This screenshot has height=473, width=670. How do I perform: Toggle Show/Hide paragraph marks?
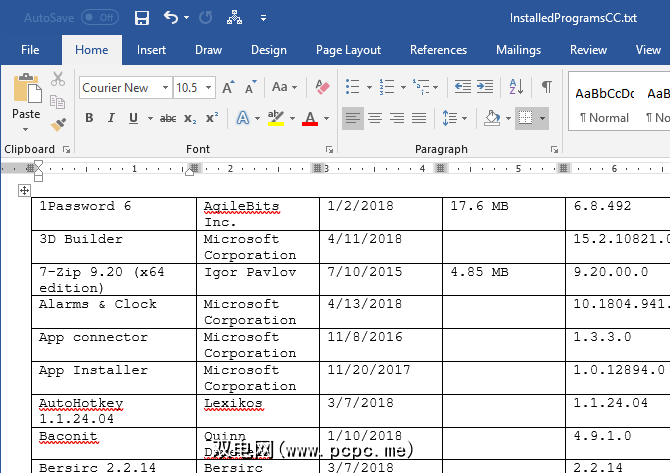[x=547, y=87]
